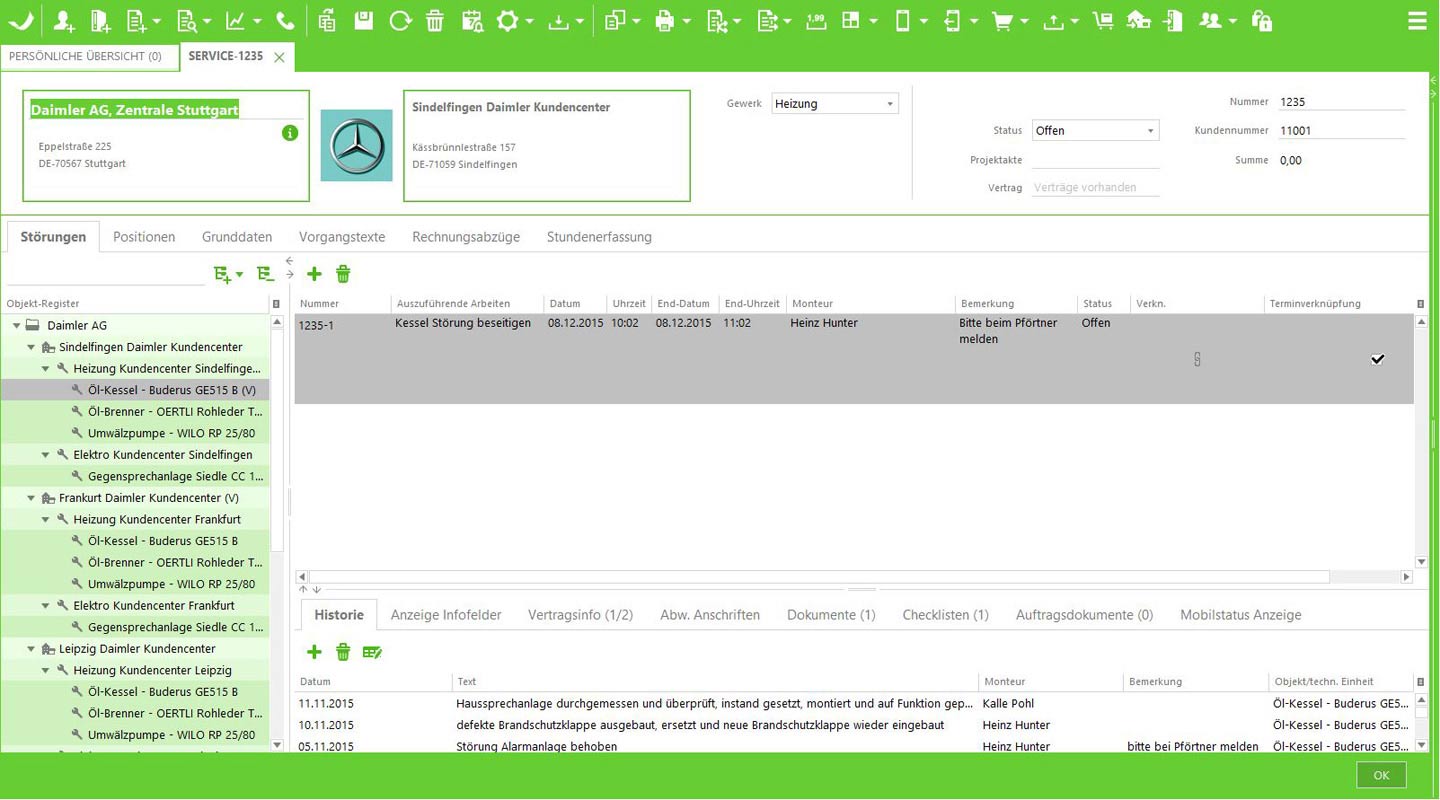Collapse Leipzig Daimler Kundencenter node

click(31, 649)
